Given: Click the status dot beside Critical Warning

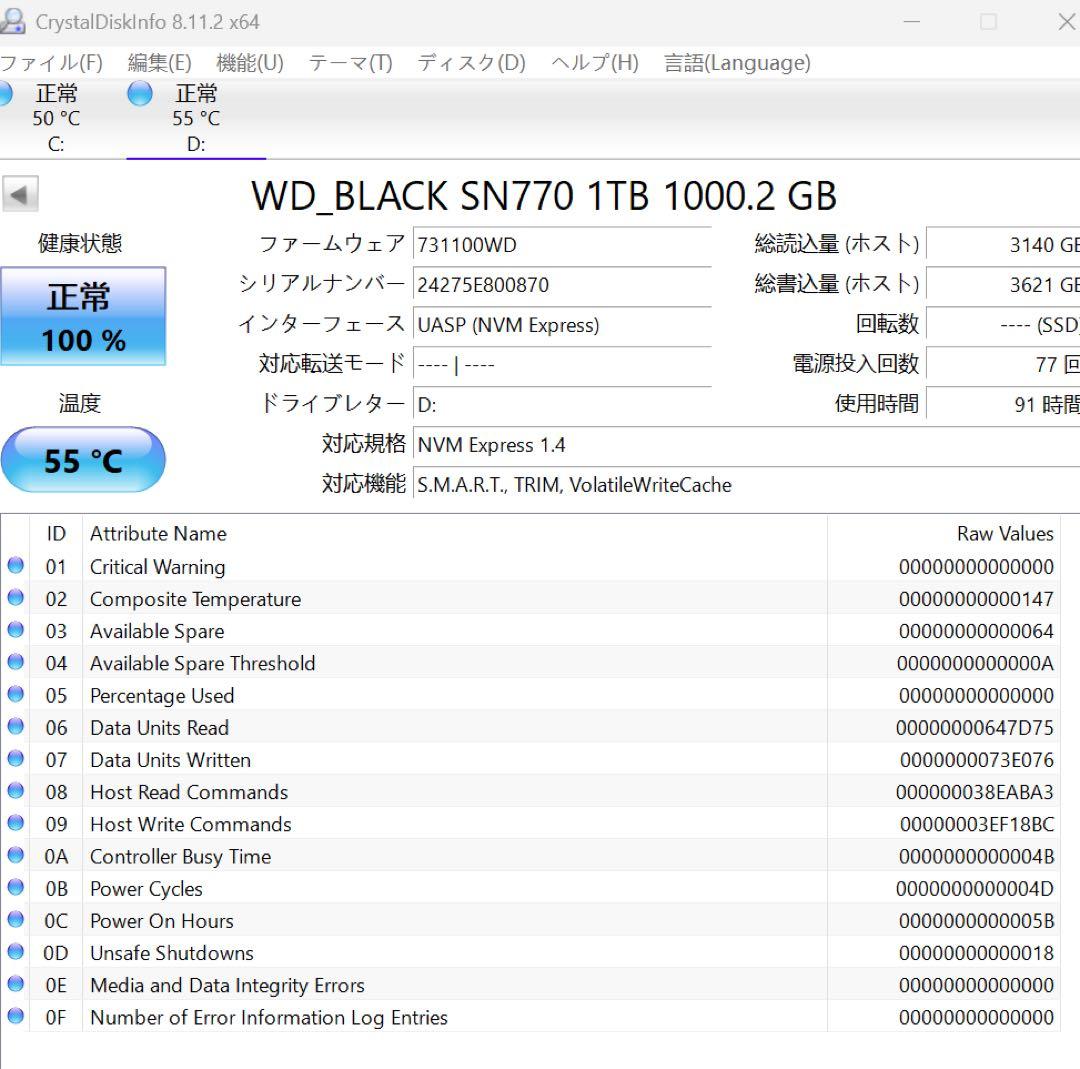Looking at the screenshot, I should coord(14,566).
